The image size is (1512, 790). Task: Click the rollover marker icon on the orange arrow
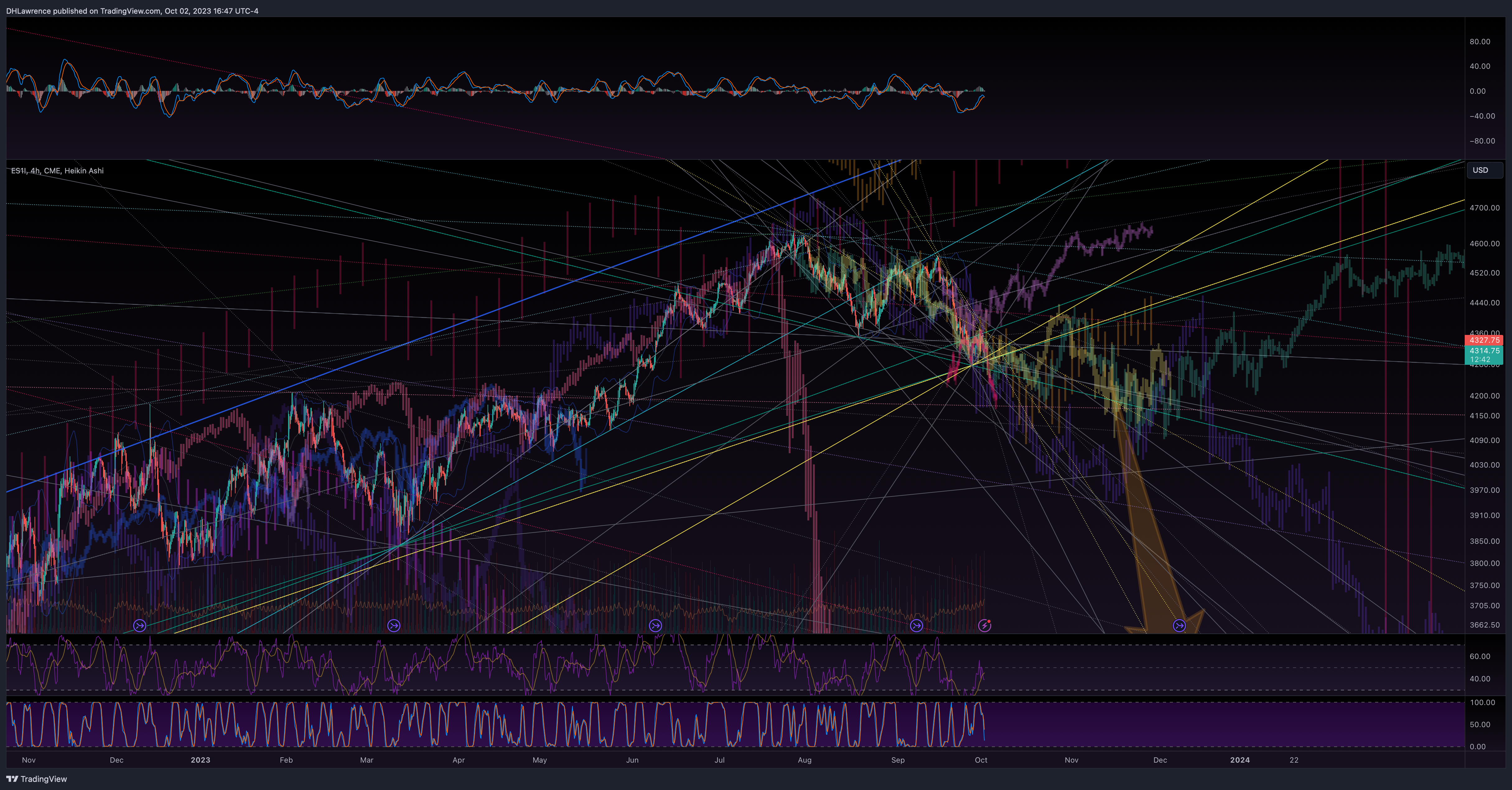point(1179,626)
